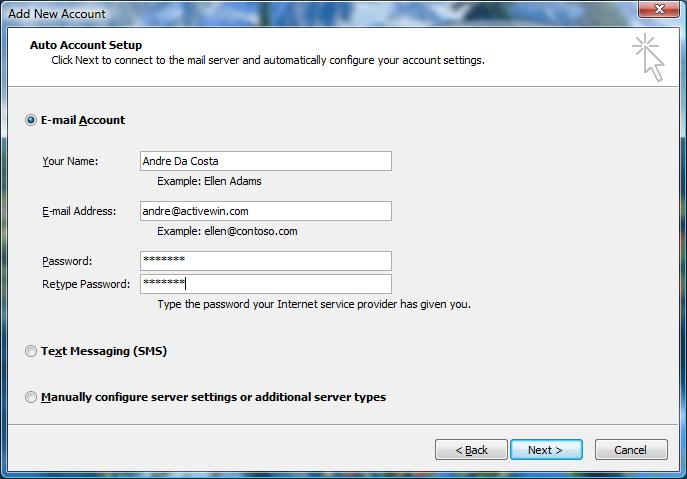Click the E-mail Address label

tap(79, 211)
